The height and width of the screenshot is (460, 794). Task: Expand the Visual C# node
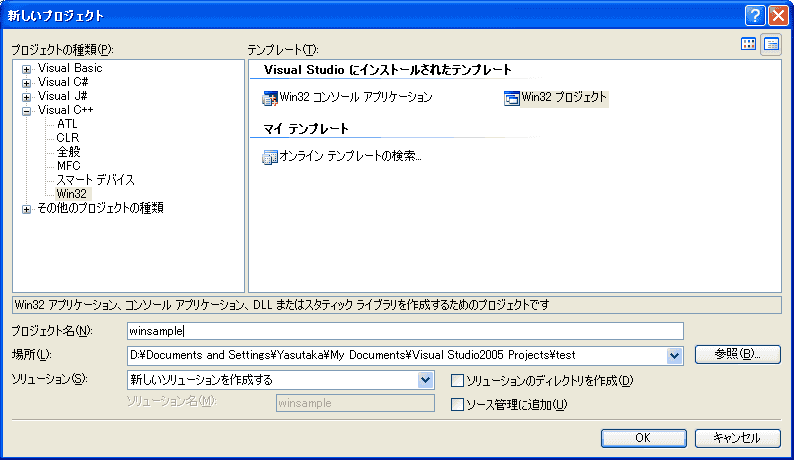pos(26,83)
